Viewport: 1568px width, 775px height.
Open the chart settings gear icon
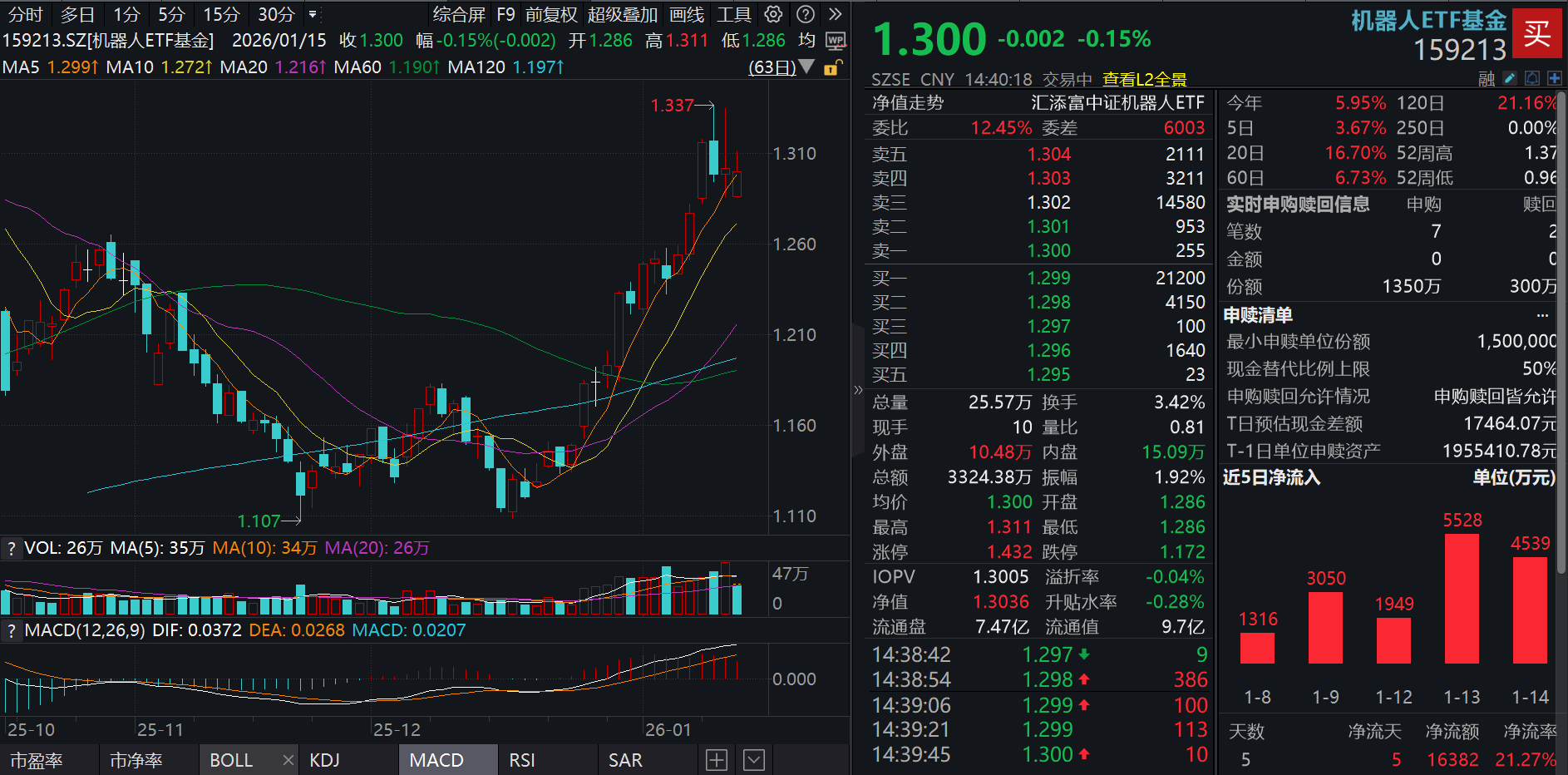[x=773, y=14]
